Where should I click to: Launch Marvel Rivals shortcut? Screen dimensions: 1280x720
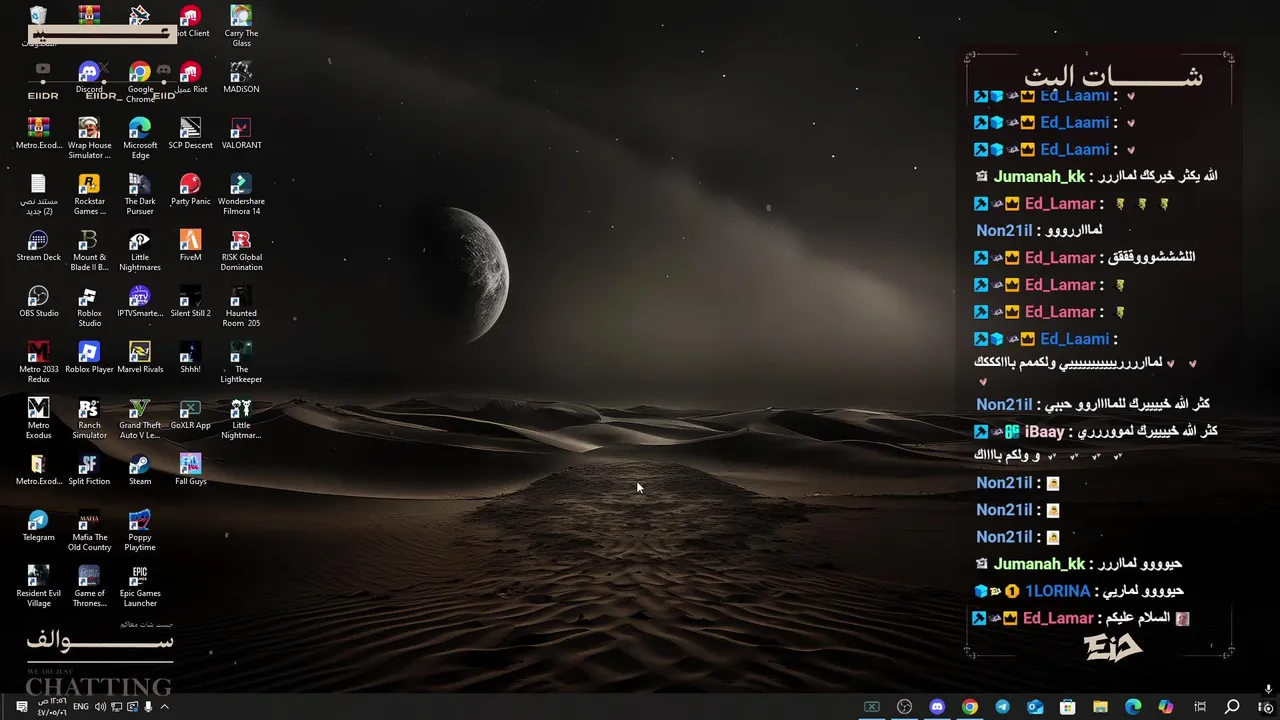point(140,357)
